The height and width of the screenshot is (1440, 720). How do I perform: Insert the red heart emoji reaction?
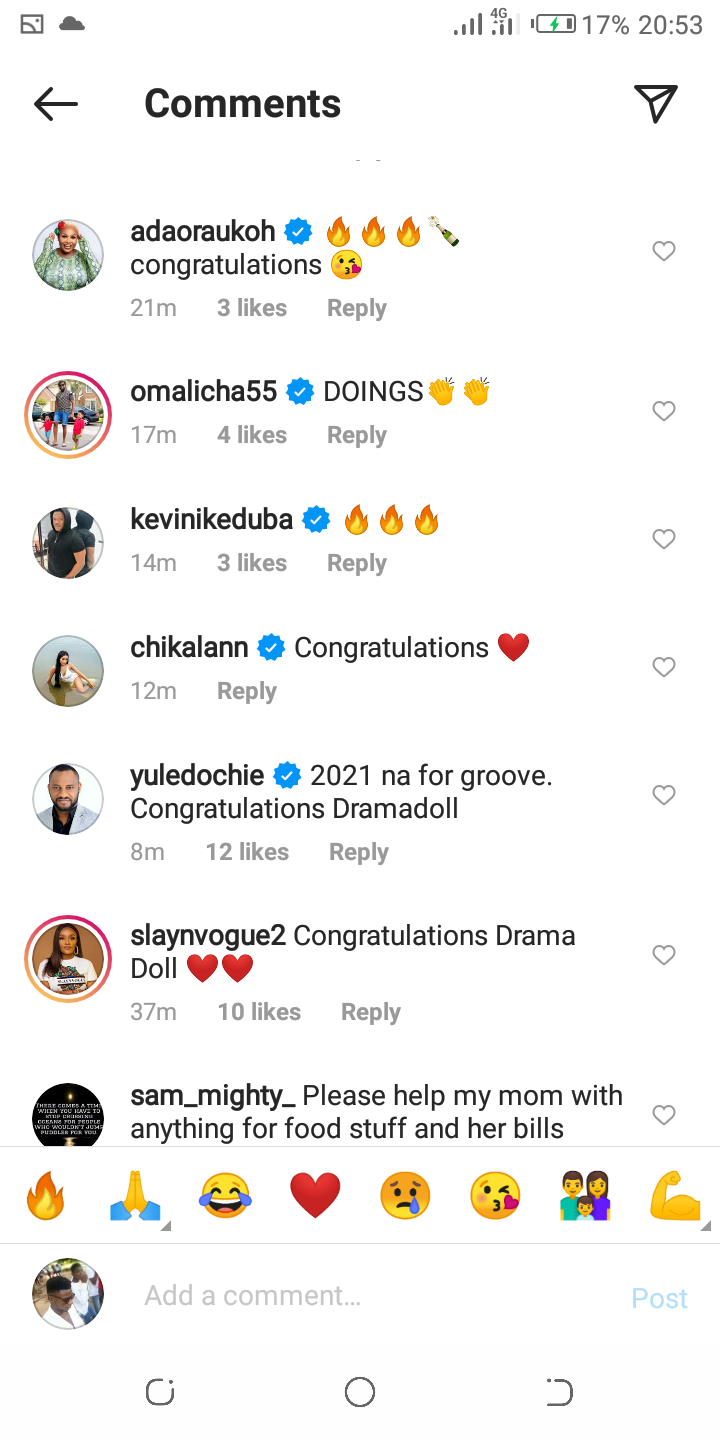(315, 1196)
